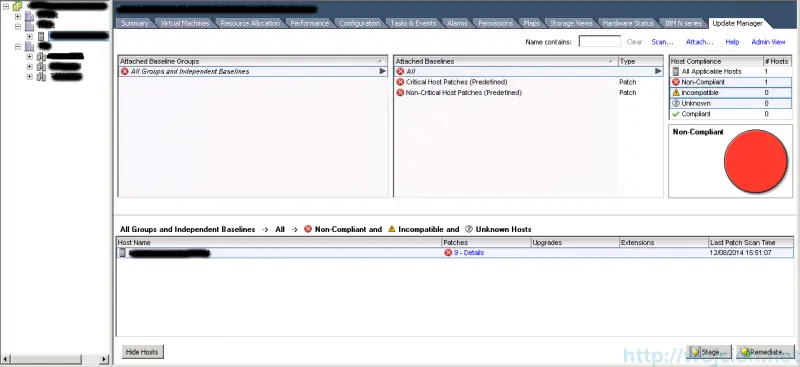800x367 pixels.
Task: Click Unknown question-mark icon in Host Compliance
Action: pyautogui.click(x=676, y=104)
